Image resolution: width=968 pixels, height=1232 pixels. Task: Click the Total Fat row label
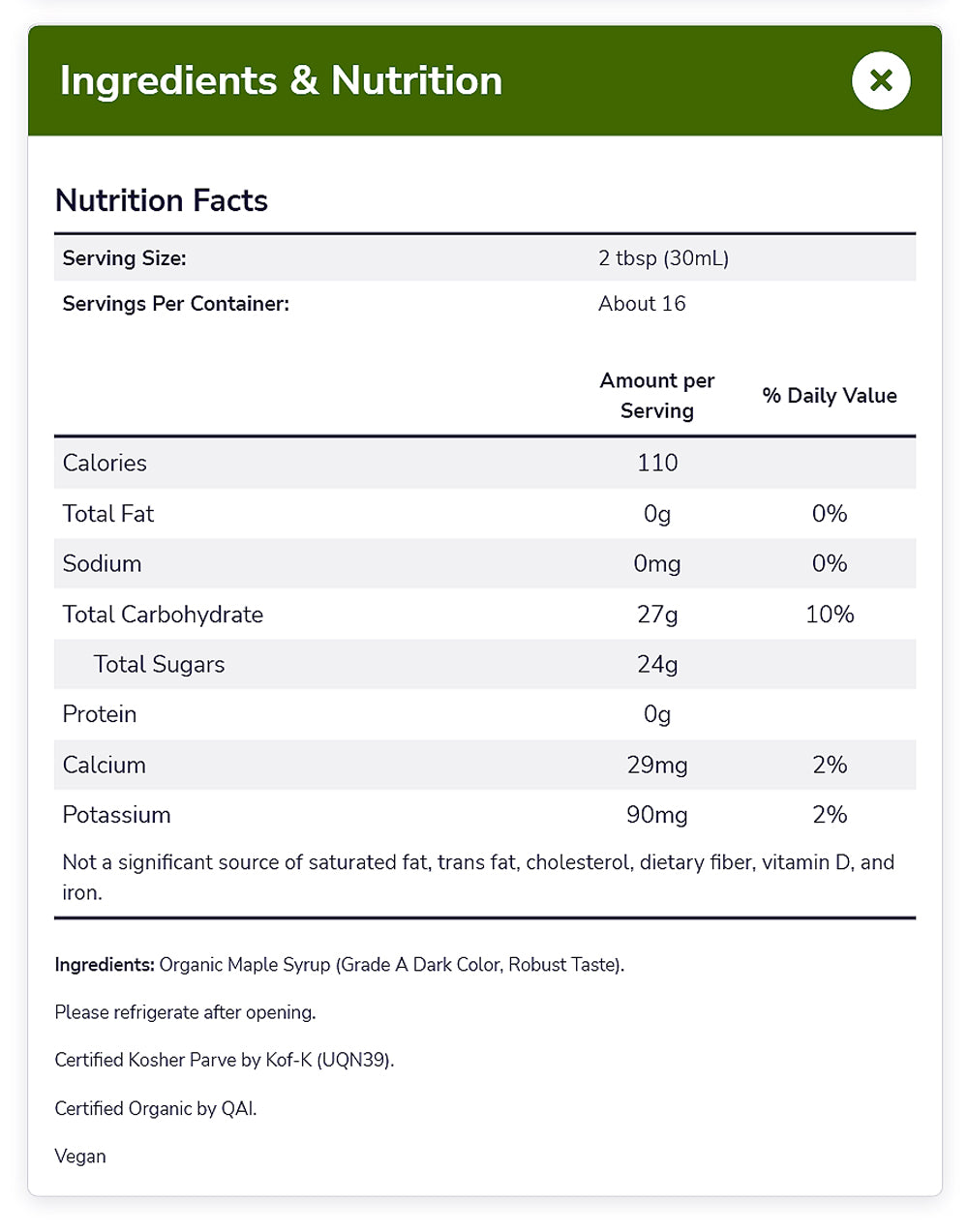(x=108, y=514)
